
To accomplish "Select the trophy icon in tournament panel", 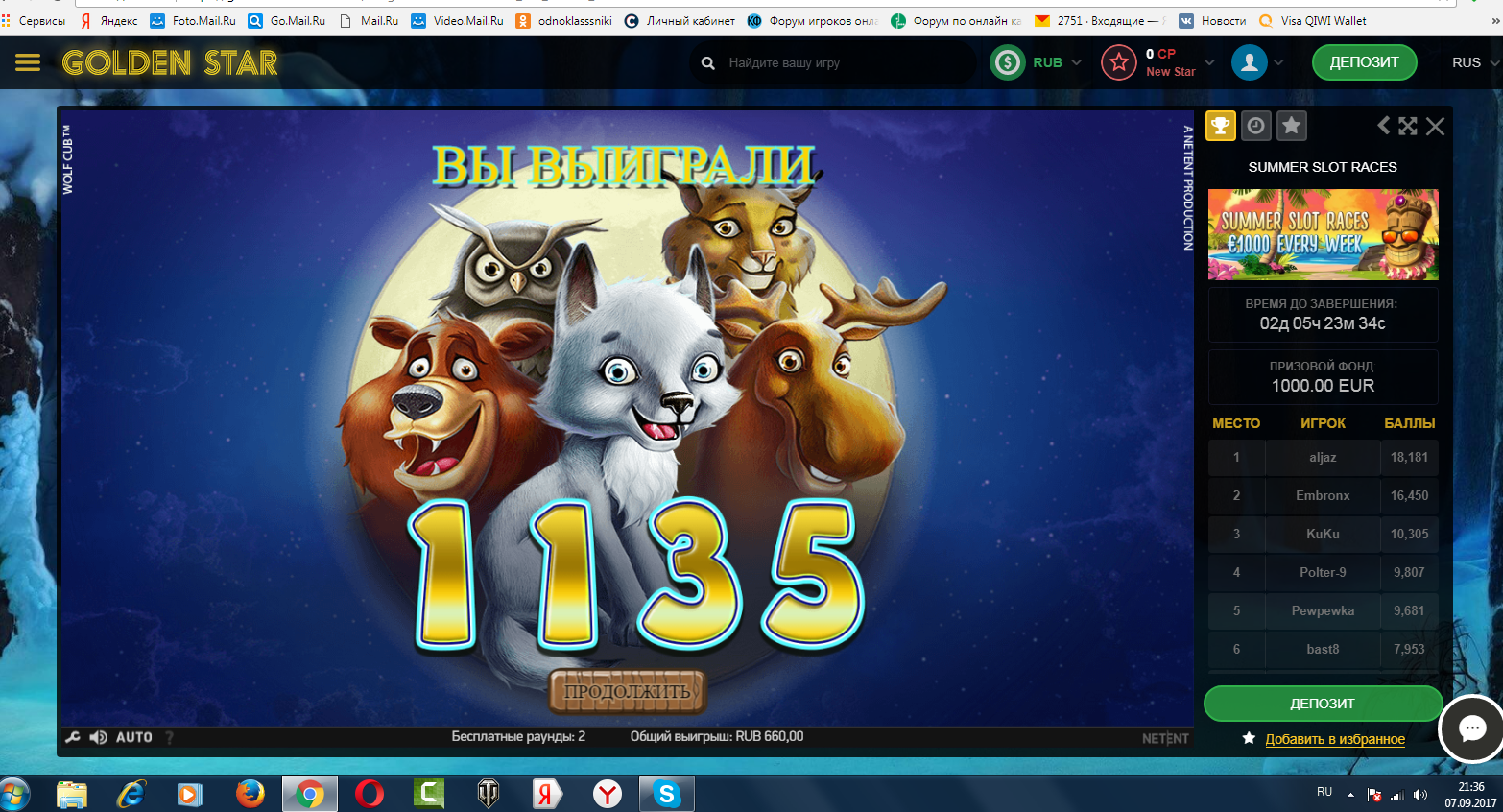I will coord(1220,125).
